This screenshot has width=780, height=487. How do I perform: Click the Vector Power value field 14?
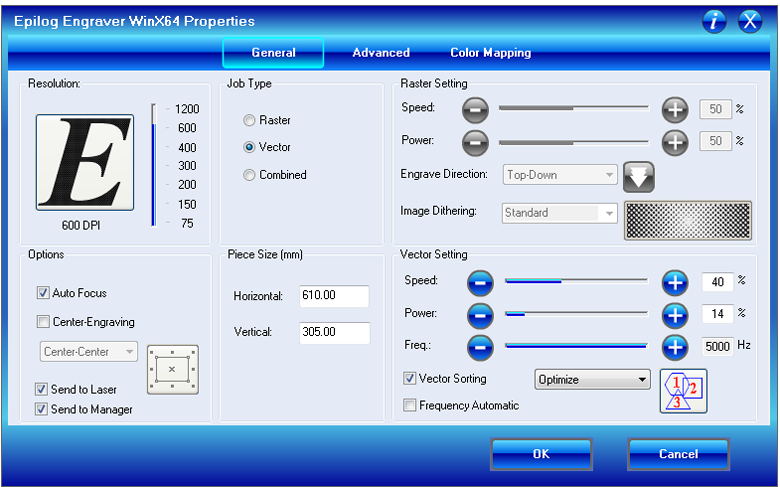[717, 314]
